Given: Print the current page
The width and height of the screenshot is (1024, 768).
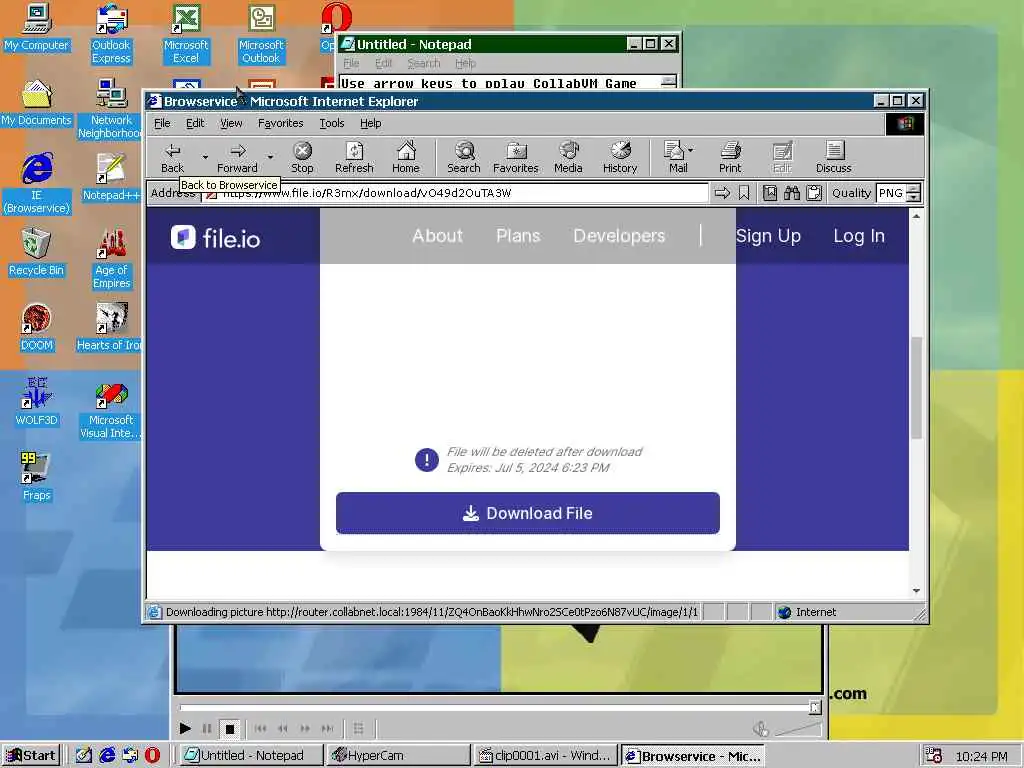Looking at the screenshot, I should (x=730, y=157).
